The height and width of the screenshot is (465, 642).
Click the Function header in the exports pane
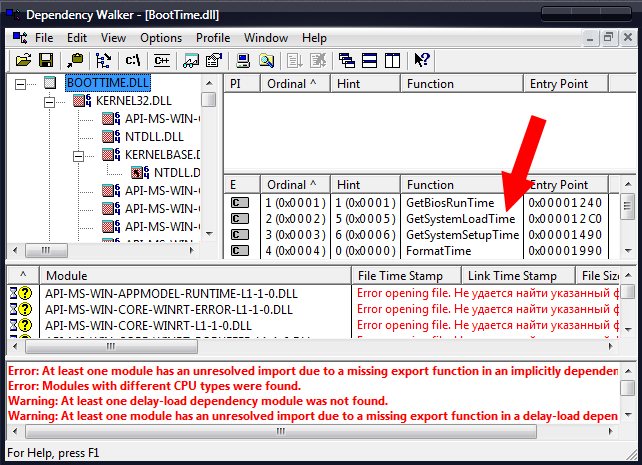coord(462,185)
